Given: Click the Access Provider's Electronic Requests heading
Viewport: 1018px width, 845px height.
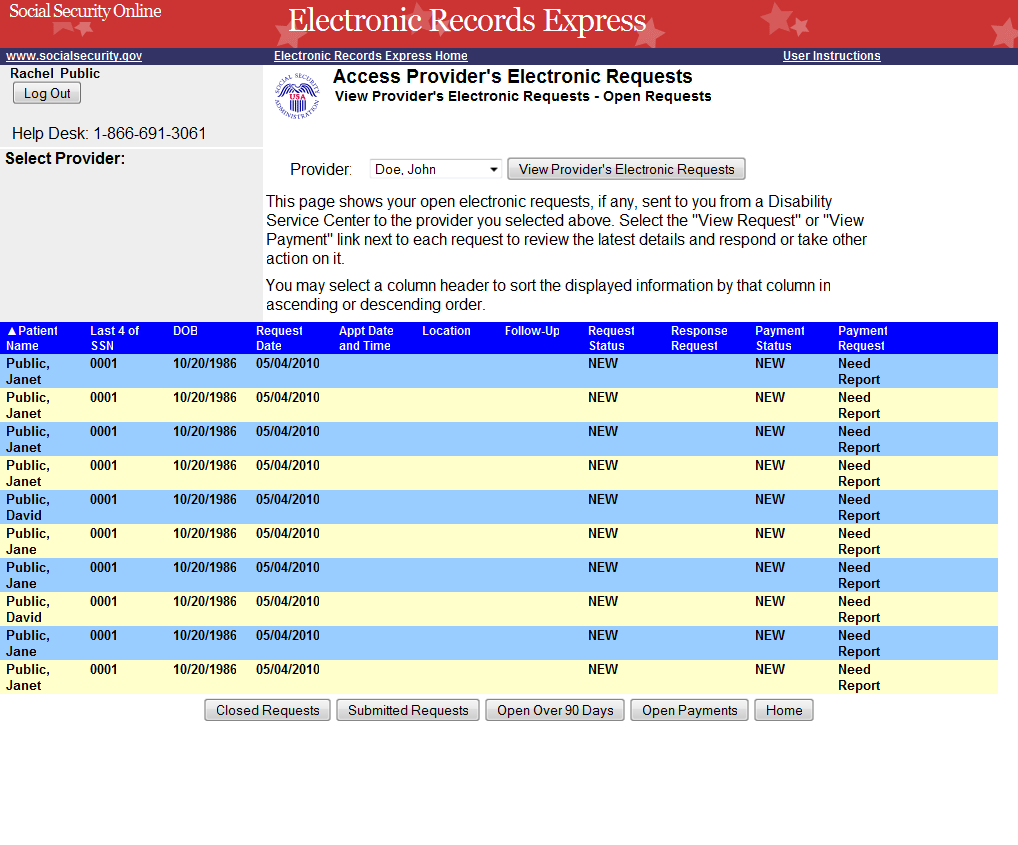Looking at the screenshot, I should click(x=513, y=77).
